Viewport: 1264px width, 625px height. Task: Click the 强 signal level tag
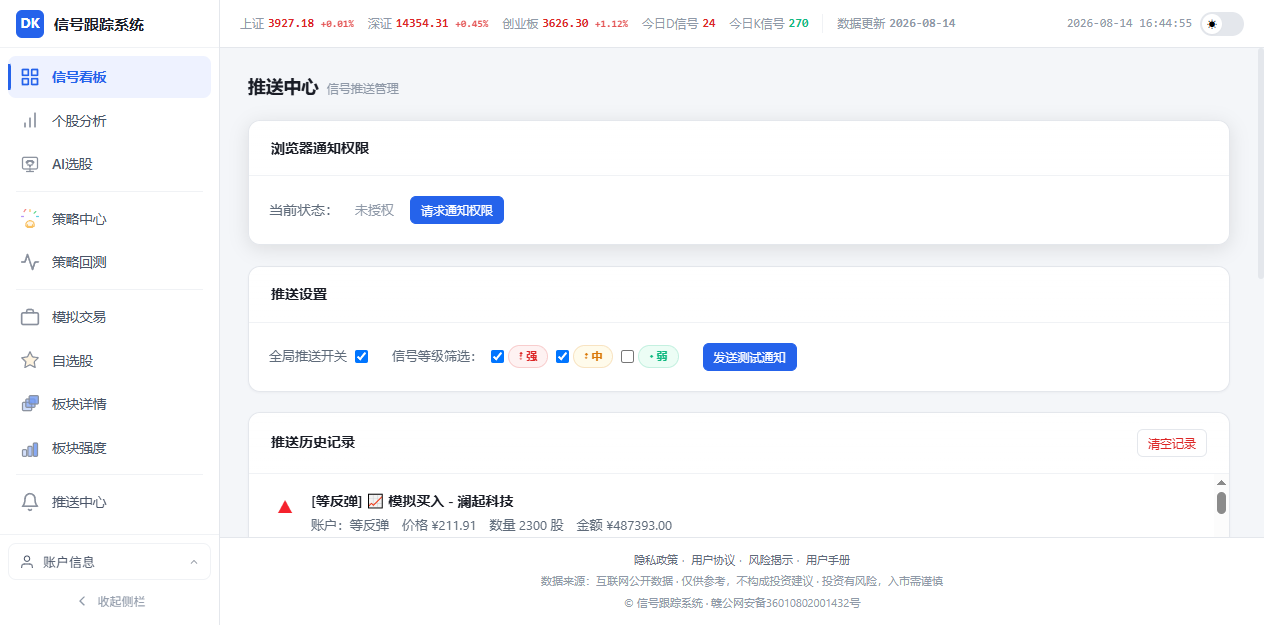(528, 356)
